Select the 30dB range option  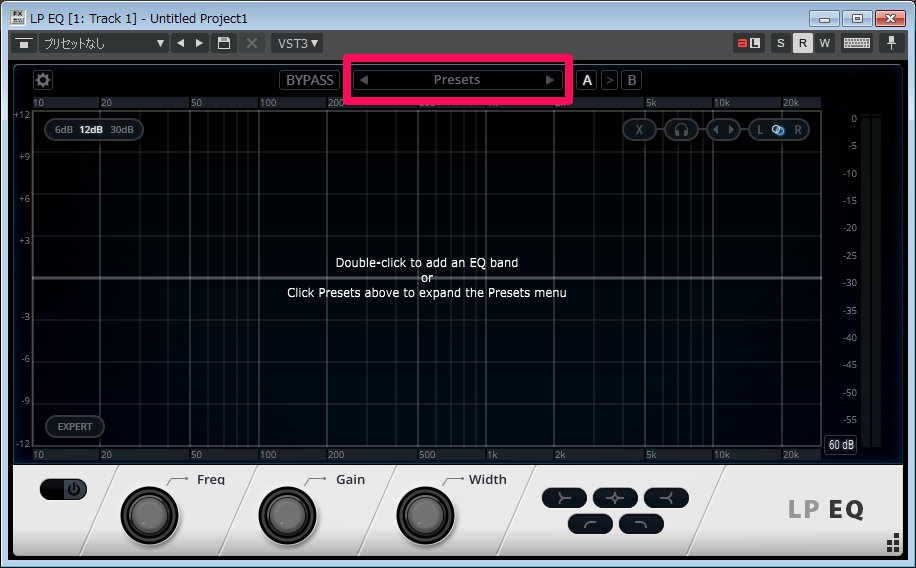(122, 130)
